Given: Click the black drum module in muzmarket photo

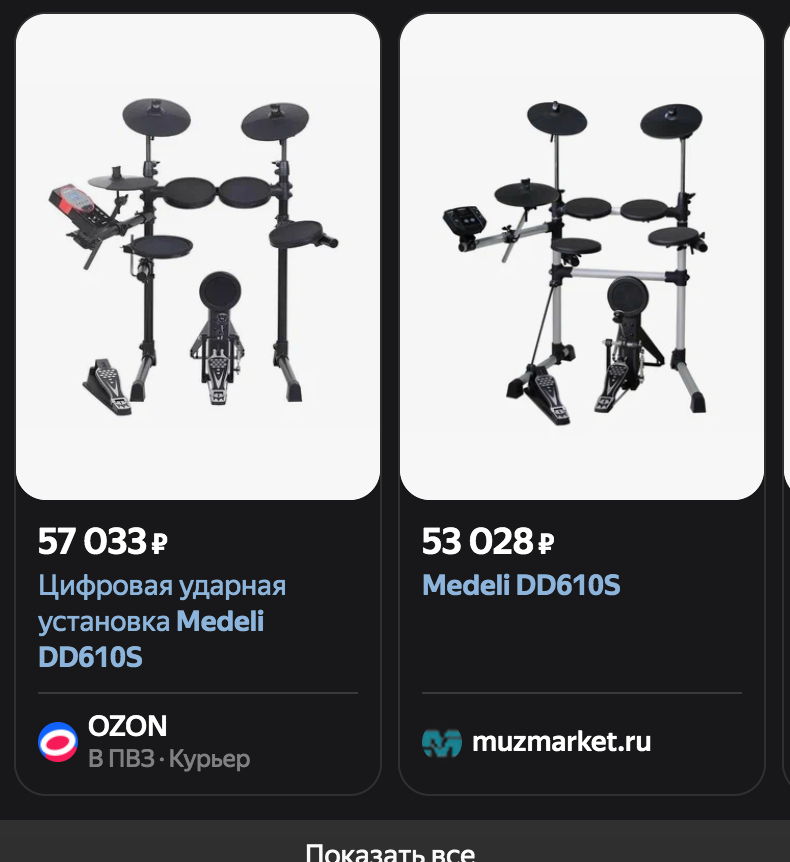Looking at the screenshot, I should pyautogui.click(x=465, y=220).
